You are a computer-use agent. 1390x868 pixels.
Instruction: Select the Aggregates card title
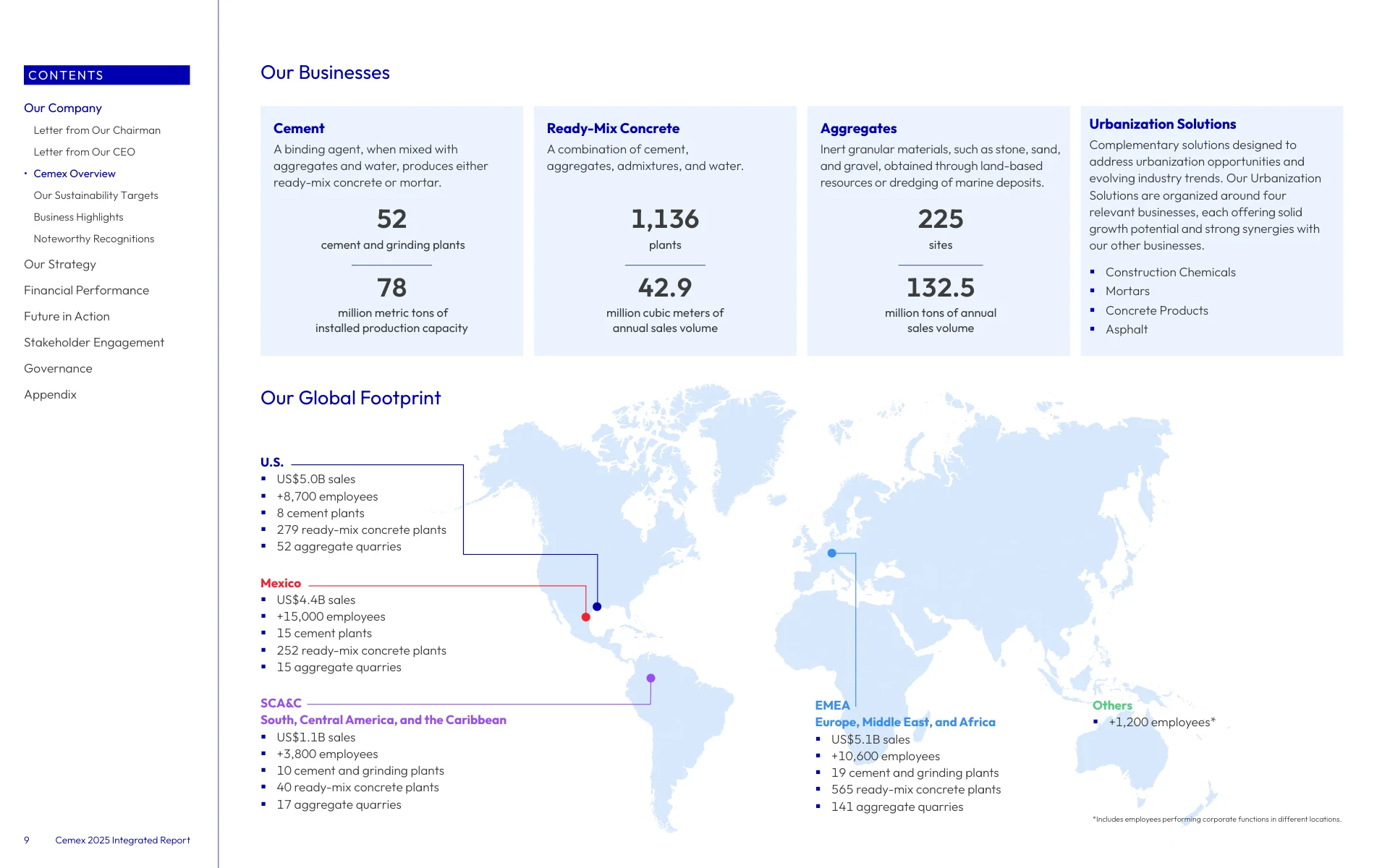[858, 129]
